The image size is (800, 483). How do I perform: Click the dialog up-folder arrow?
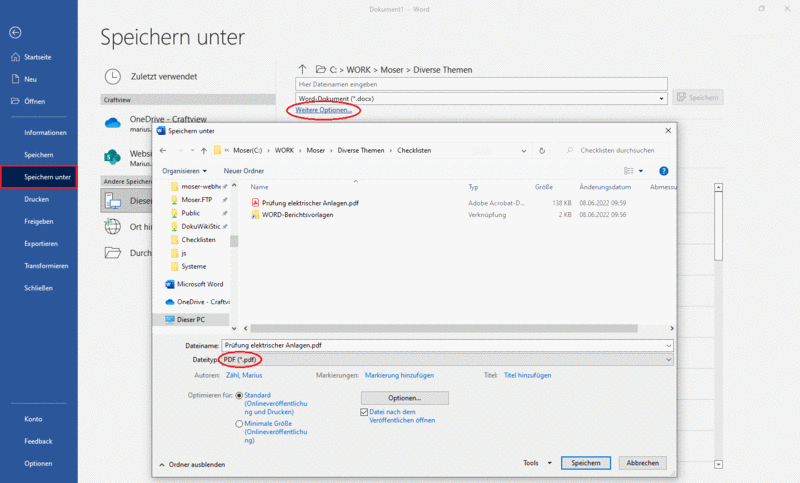(x=204, y=150)
